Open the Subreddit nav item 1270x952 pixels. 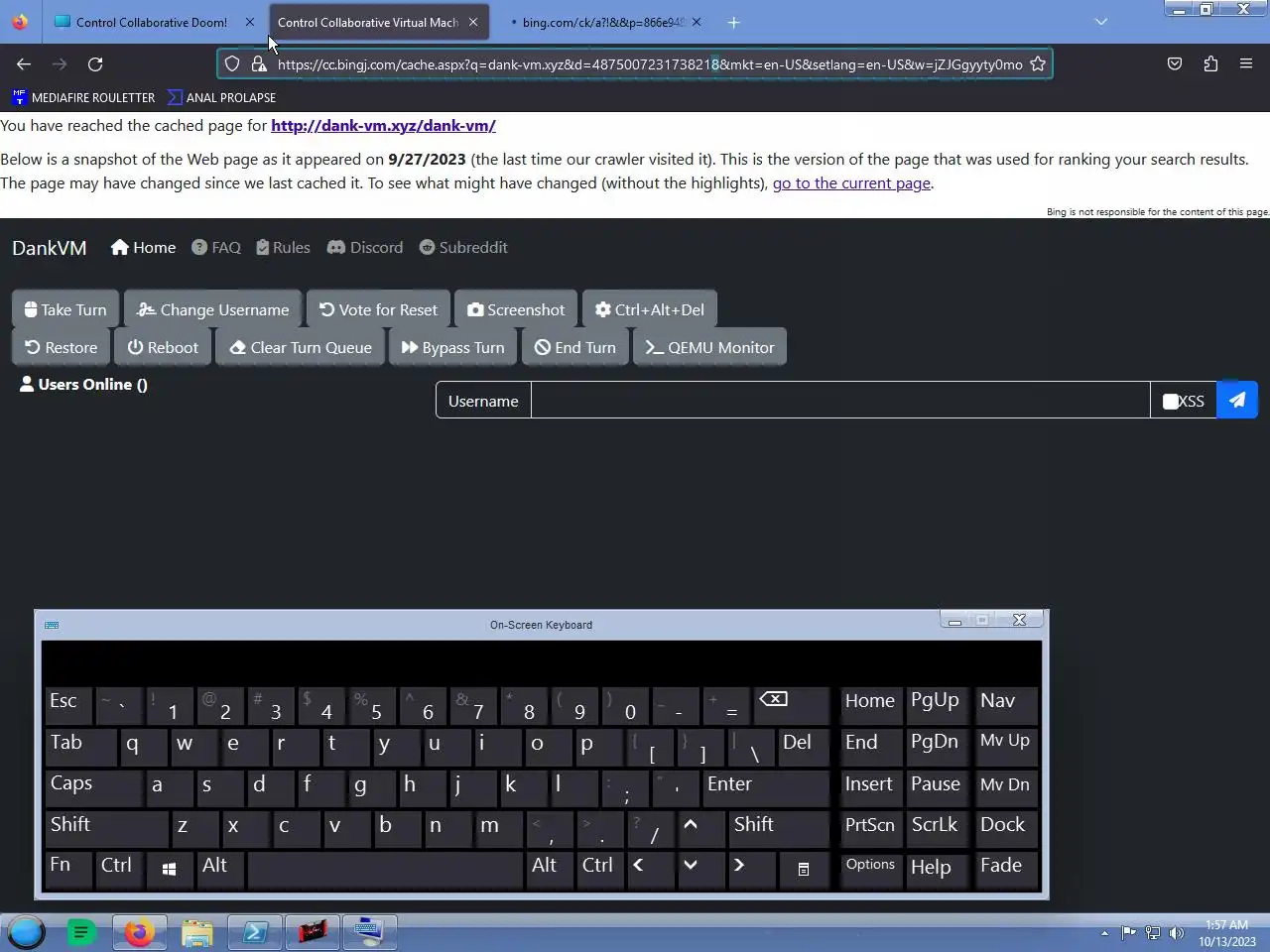(463, 247)
